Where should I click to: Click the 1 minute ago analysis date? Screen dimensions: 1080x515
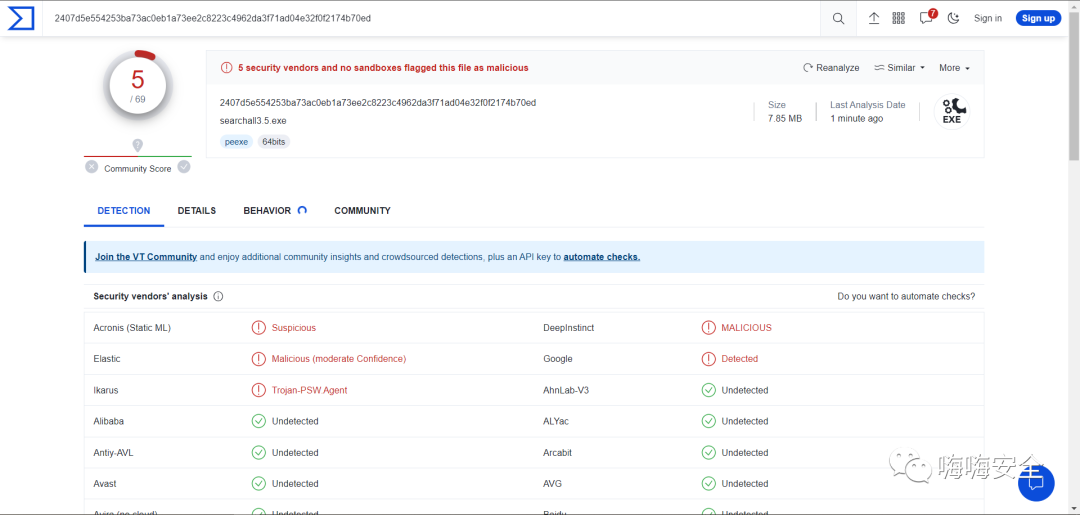click(x=856, y=118)
